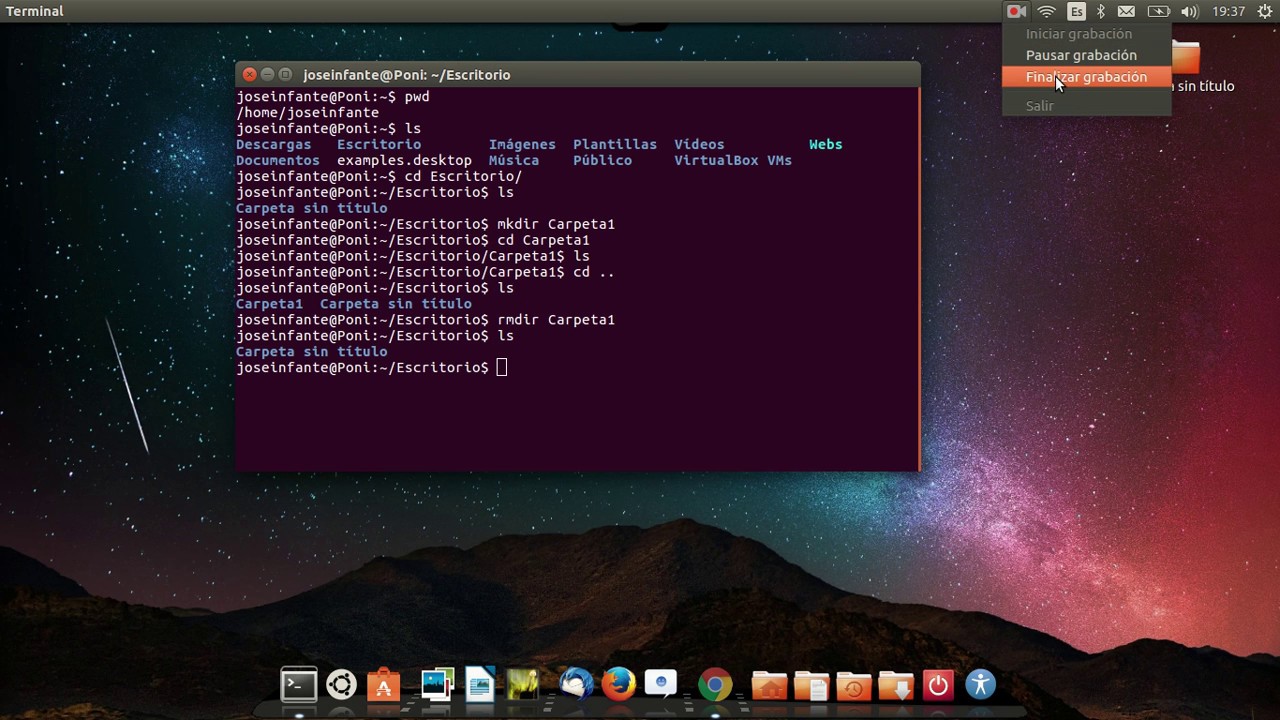This screenshot has width=1280, height=720.
Task: Launch LibreOffice Writer from the dock
Action: point(480,685)
